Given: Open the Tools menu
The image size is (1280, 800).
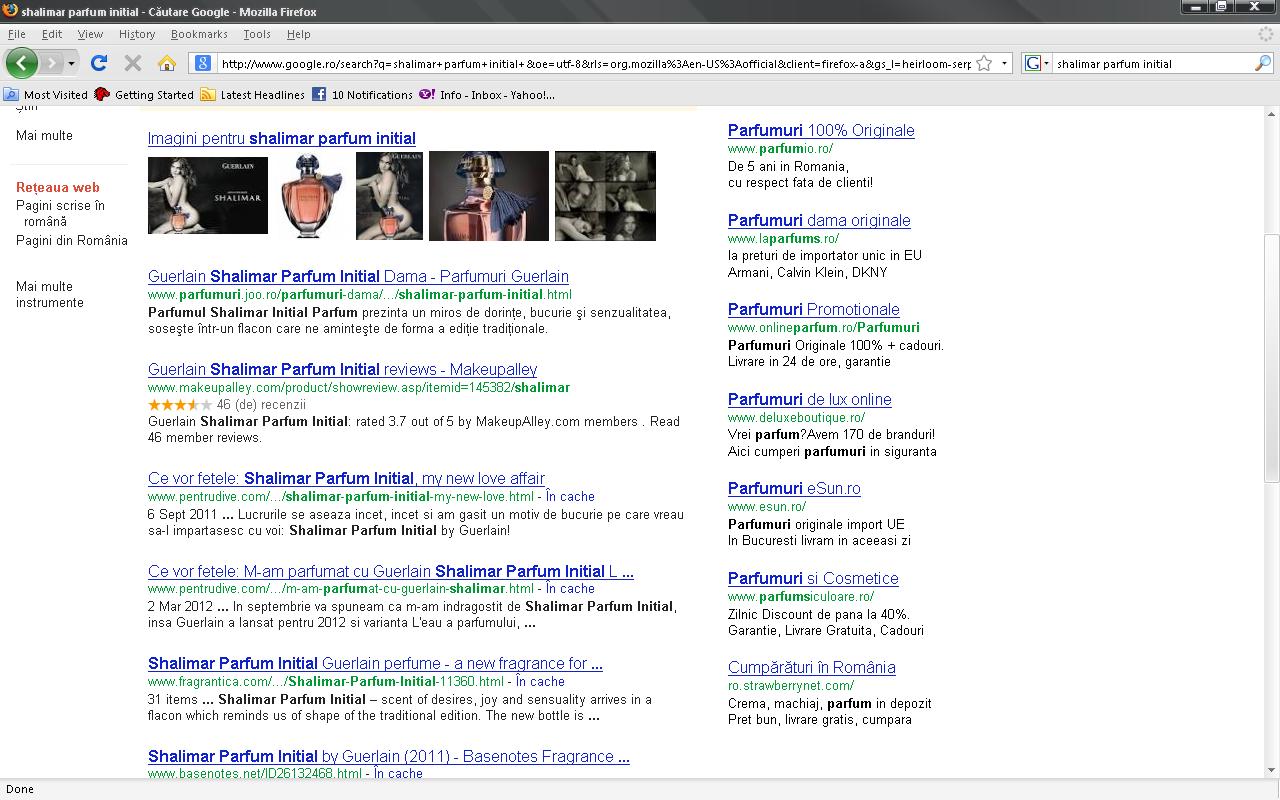Looking at the screenshot, I should 257,34.
